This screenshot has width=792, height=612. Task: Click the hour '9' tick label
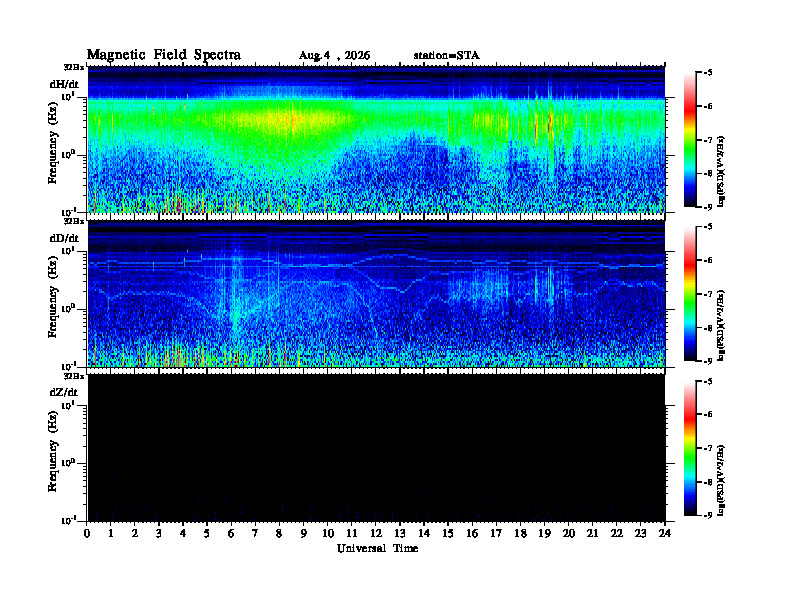click(x=304, y=533)
